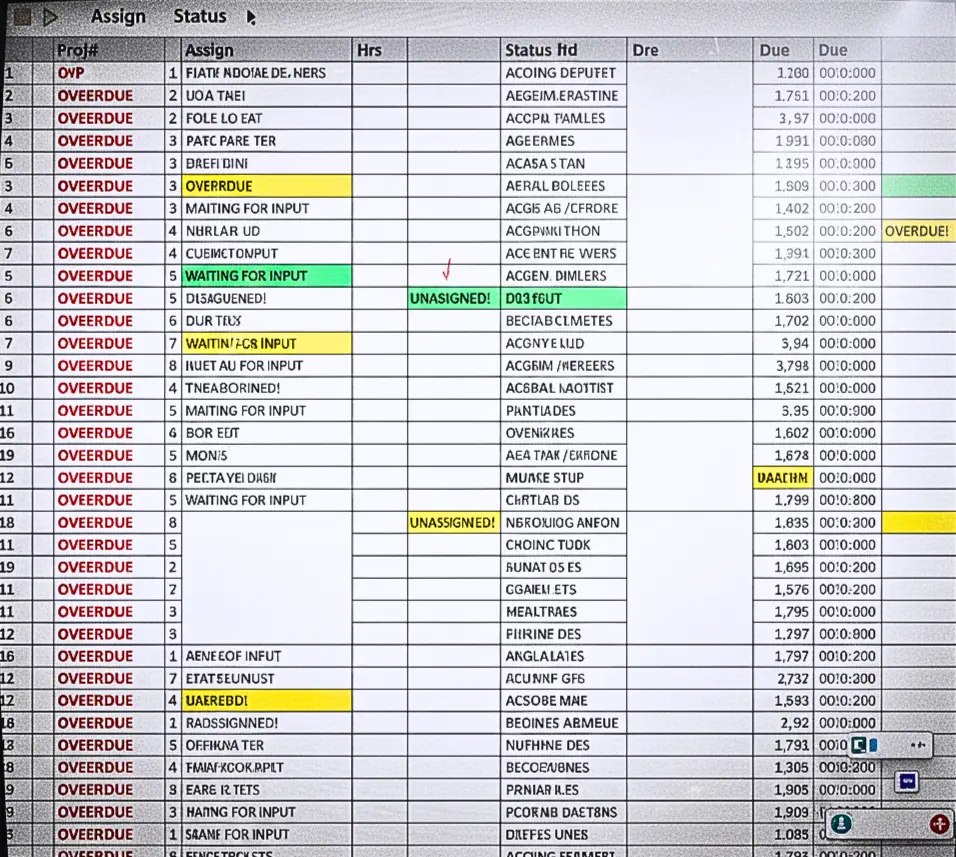The height and width of the screenshot is (857, 956).
Task: Click the purple square app icon near bottom right
Action: (x=906, y=782)
